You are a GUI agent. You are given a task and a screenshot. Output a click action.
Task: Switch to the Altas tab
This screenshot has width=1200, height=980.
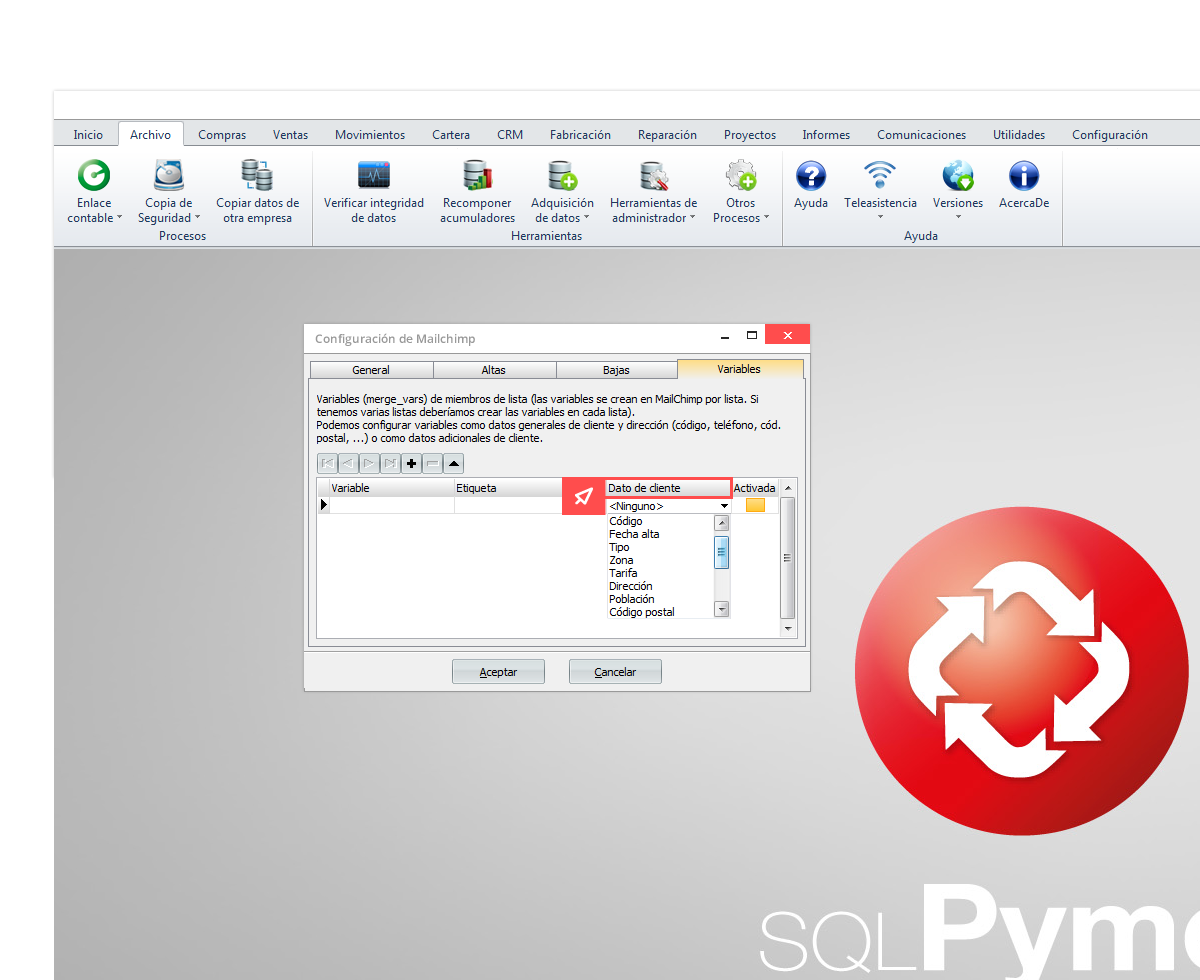coord(494,370)
